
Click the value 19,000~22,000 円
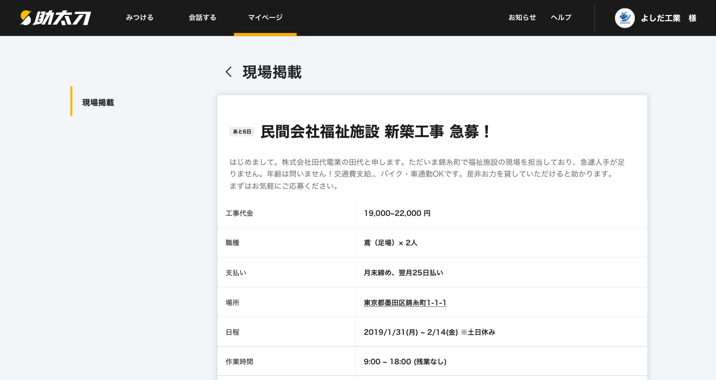coord(397,213)
